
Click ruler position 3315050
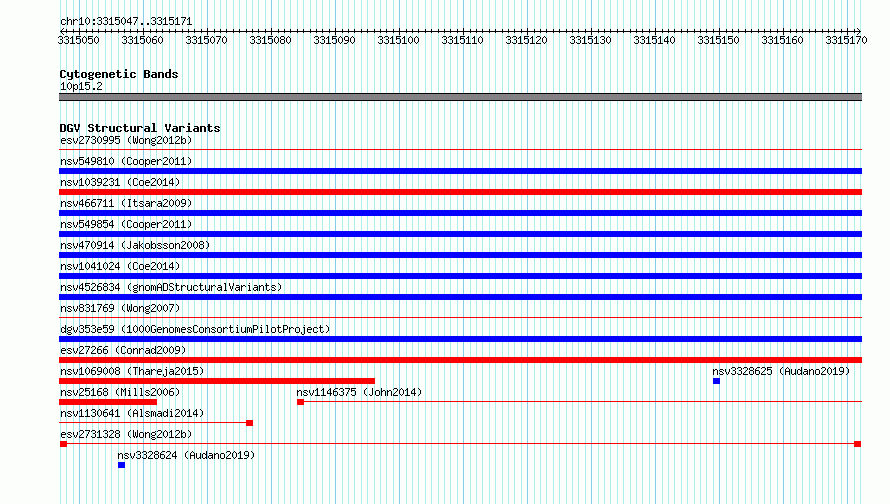point(78,40)
